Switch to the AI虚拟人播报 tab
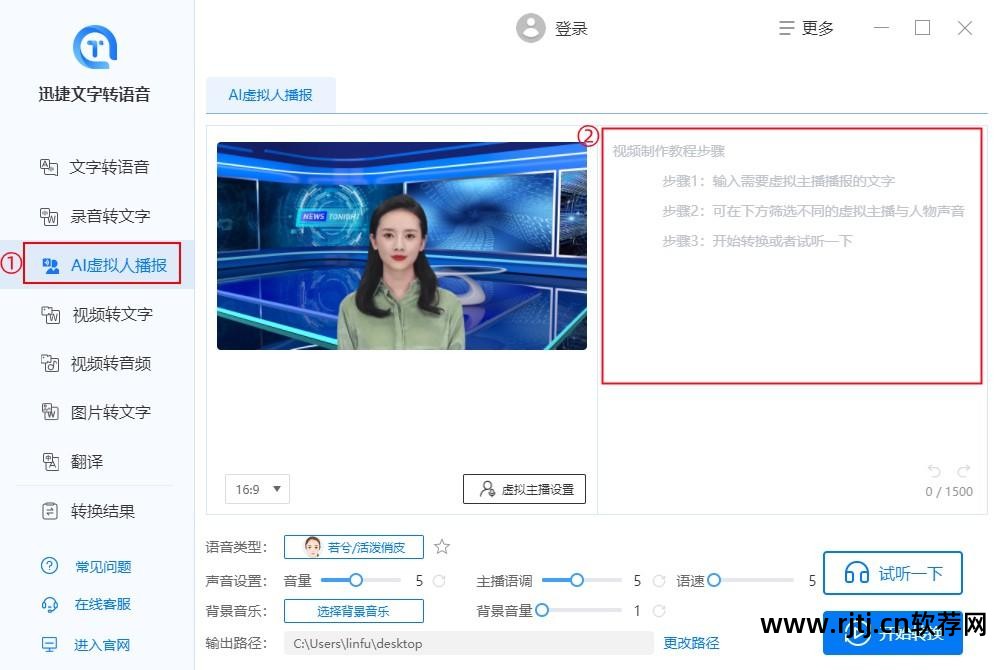The height and width of the screenshot is (670, 996). click(271, 95)
